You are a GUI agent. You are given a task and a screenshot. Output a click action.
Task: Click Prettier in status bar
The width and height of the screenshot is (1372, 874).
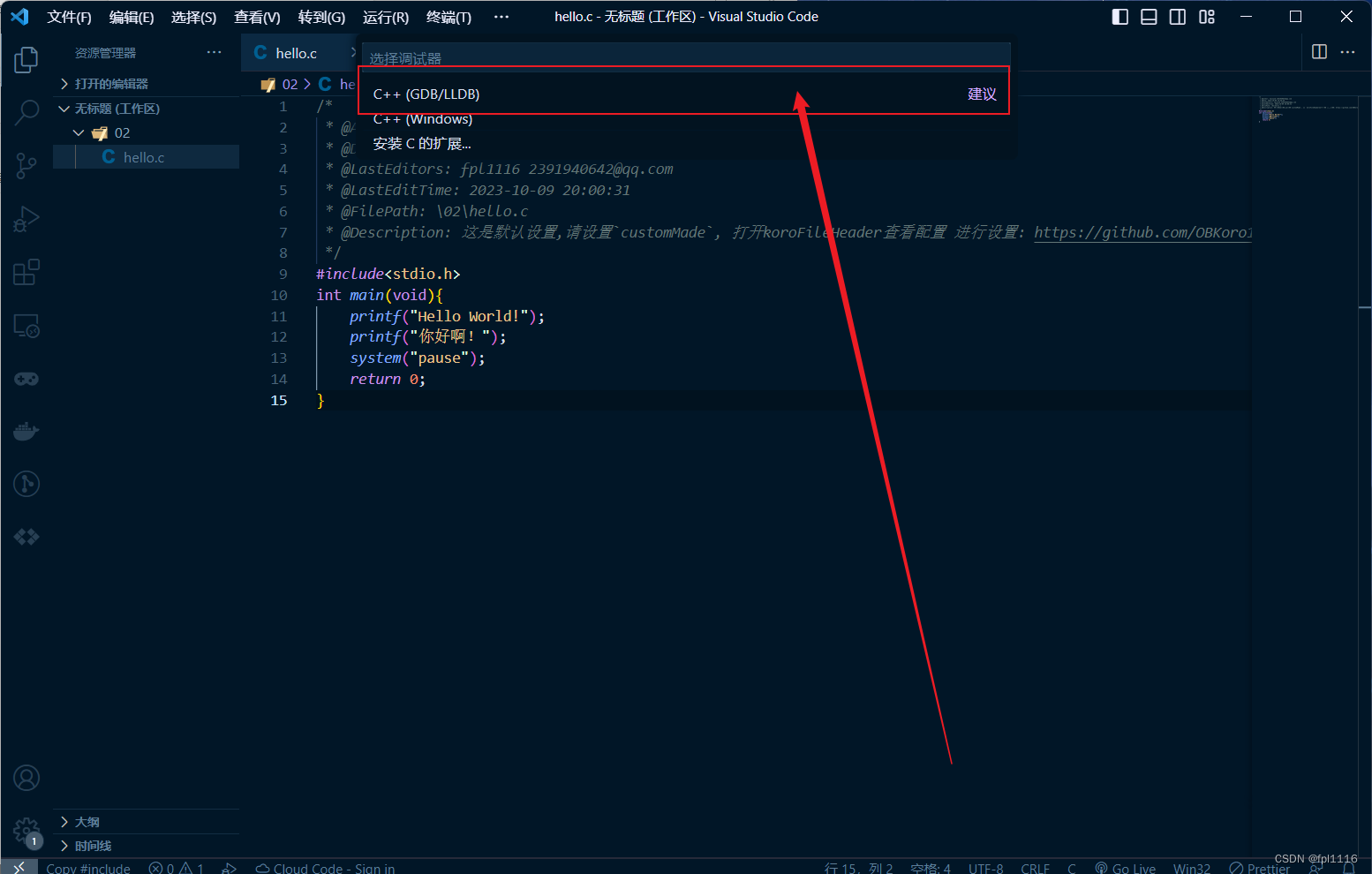[1260, 869]
